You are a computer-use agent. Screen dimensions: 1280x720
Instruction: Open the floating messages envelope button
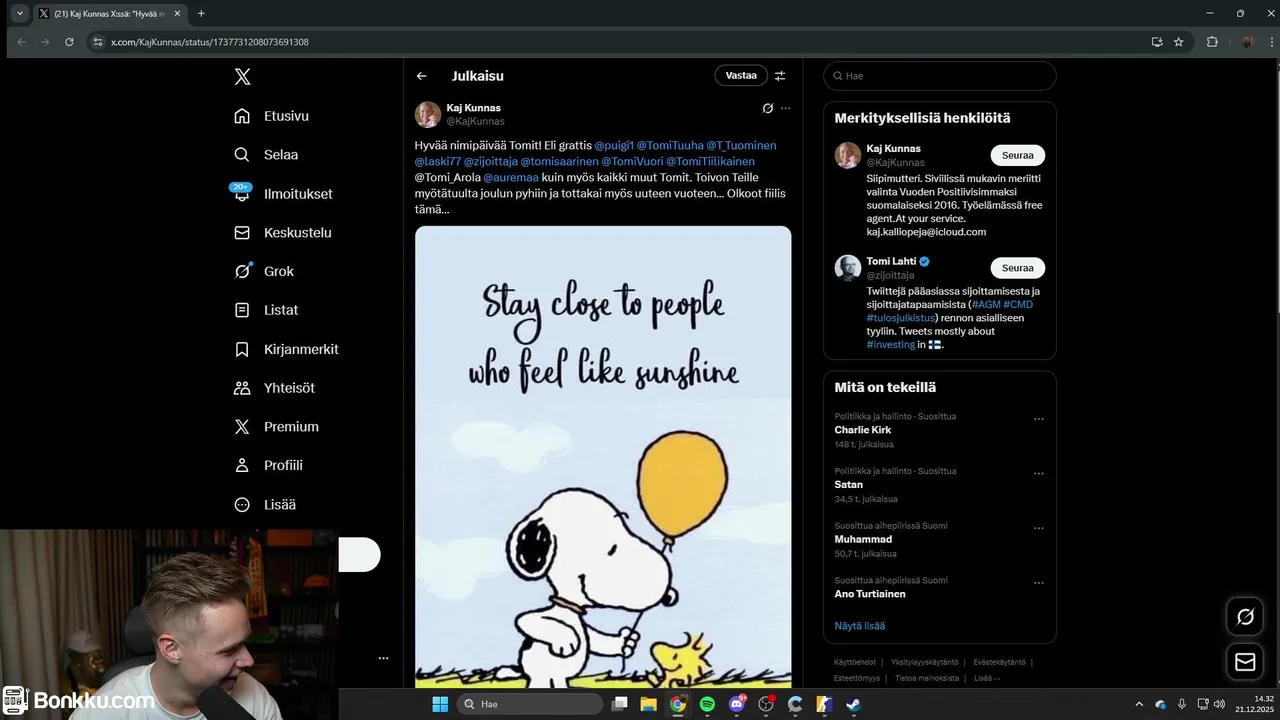1245,662
